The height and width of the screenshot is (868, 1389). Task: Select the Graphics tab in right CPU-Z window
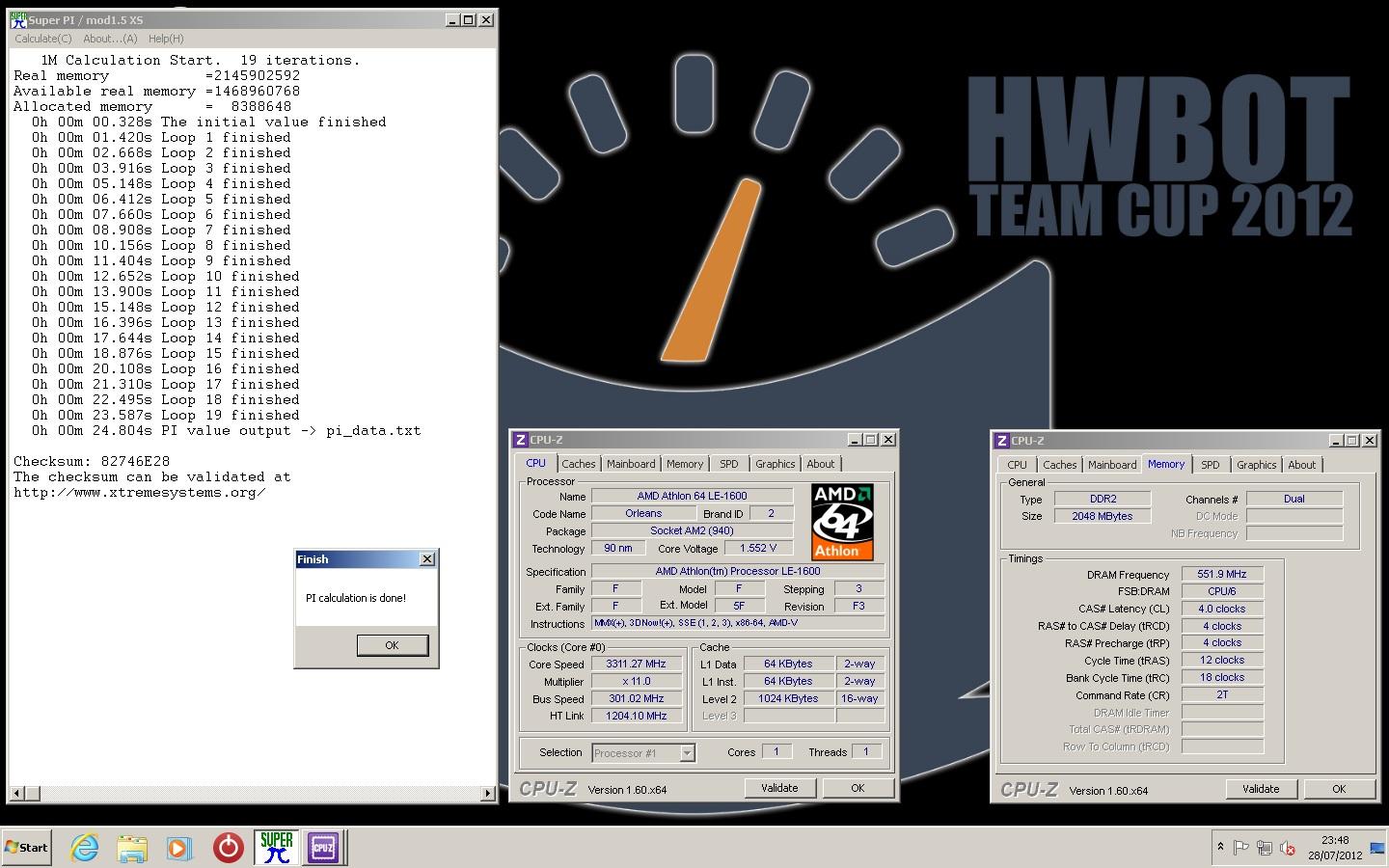coord(1257,465)
